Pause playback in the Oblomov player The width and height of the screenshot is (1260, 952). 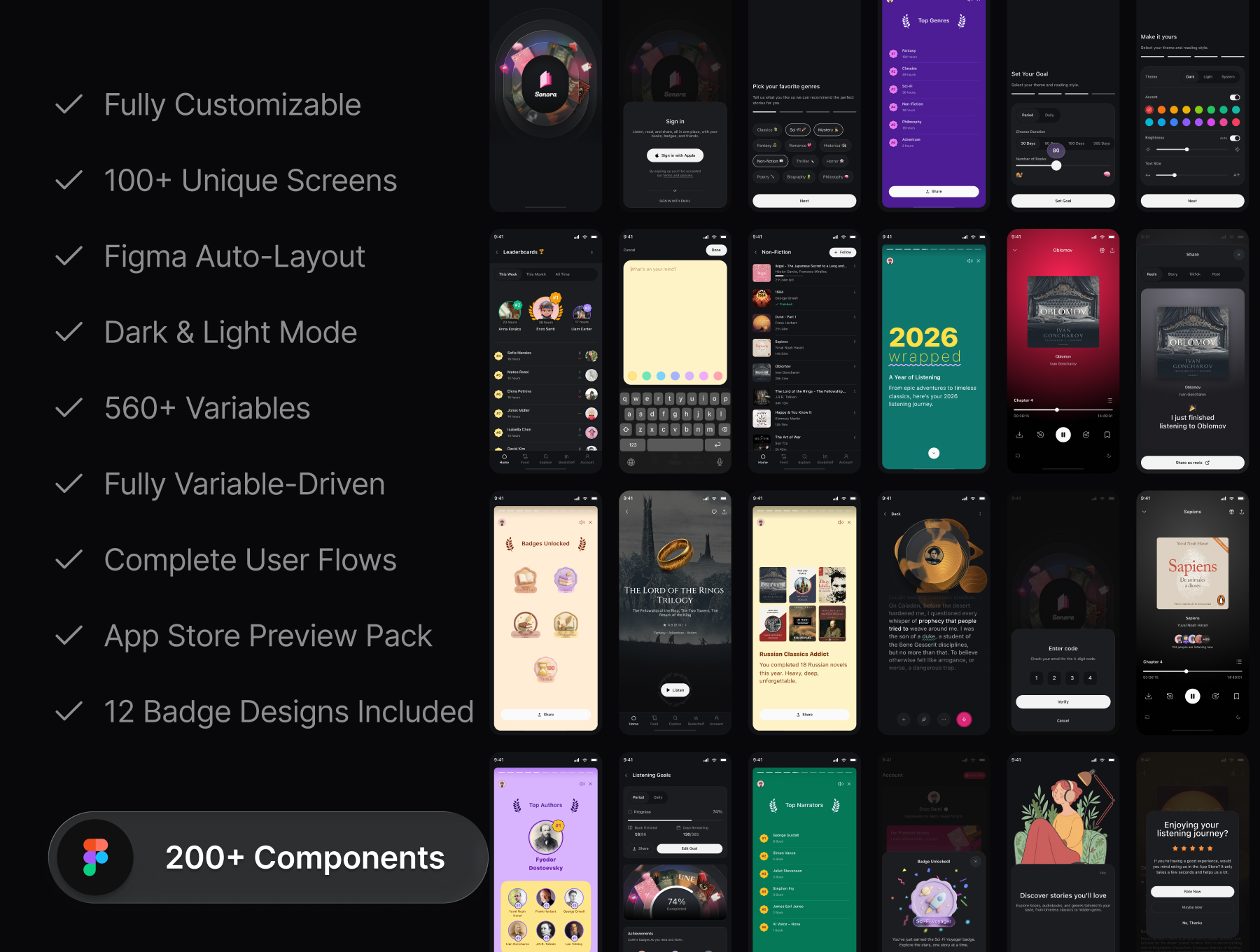[x=1063, y=435]
